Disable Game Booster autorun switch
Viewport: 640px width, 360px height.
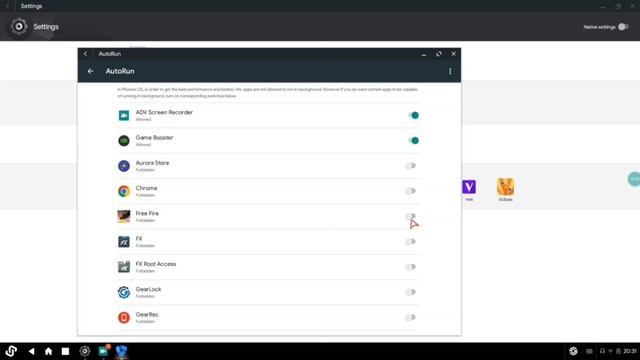413,141
